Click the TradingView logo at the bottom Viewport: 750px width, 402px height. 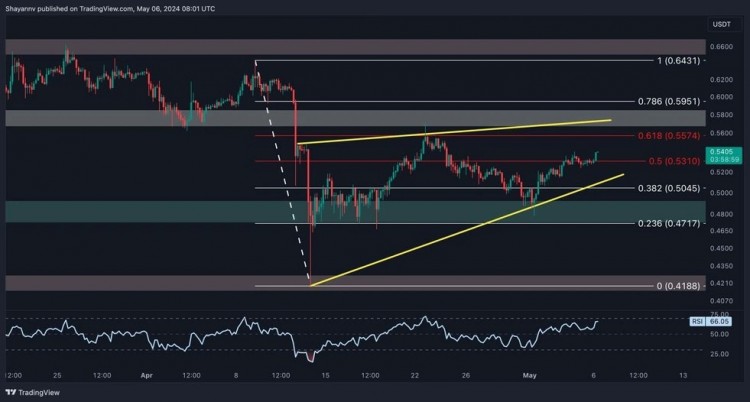pos(33,392)
